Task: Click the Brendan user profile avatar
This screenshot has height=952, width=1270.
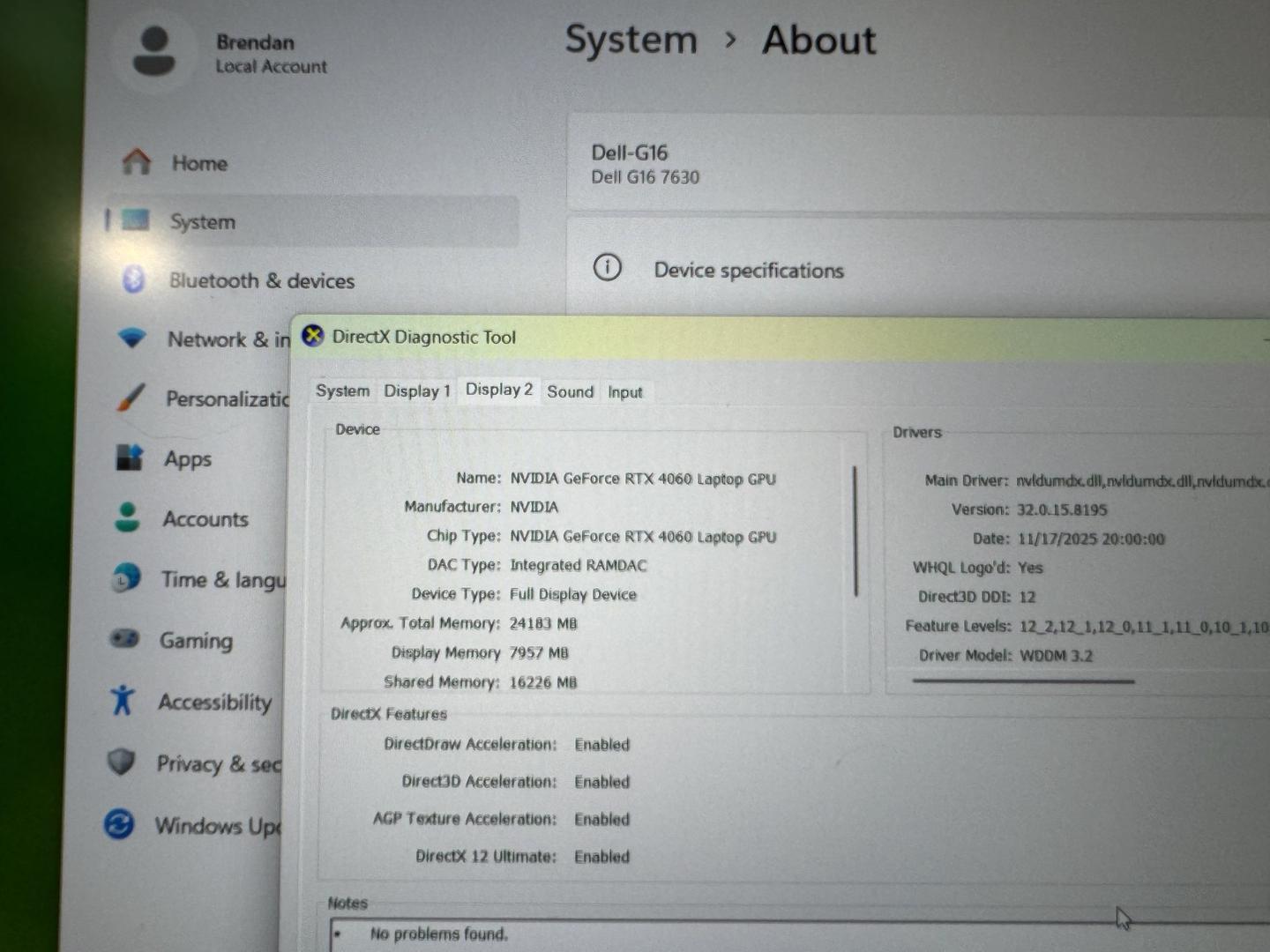Action: [x=154, y=52]
